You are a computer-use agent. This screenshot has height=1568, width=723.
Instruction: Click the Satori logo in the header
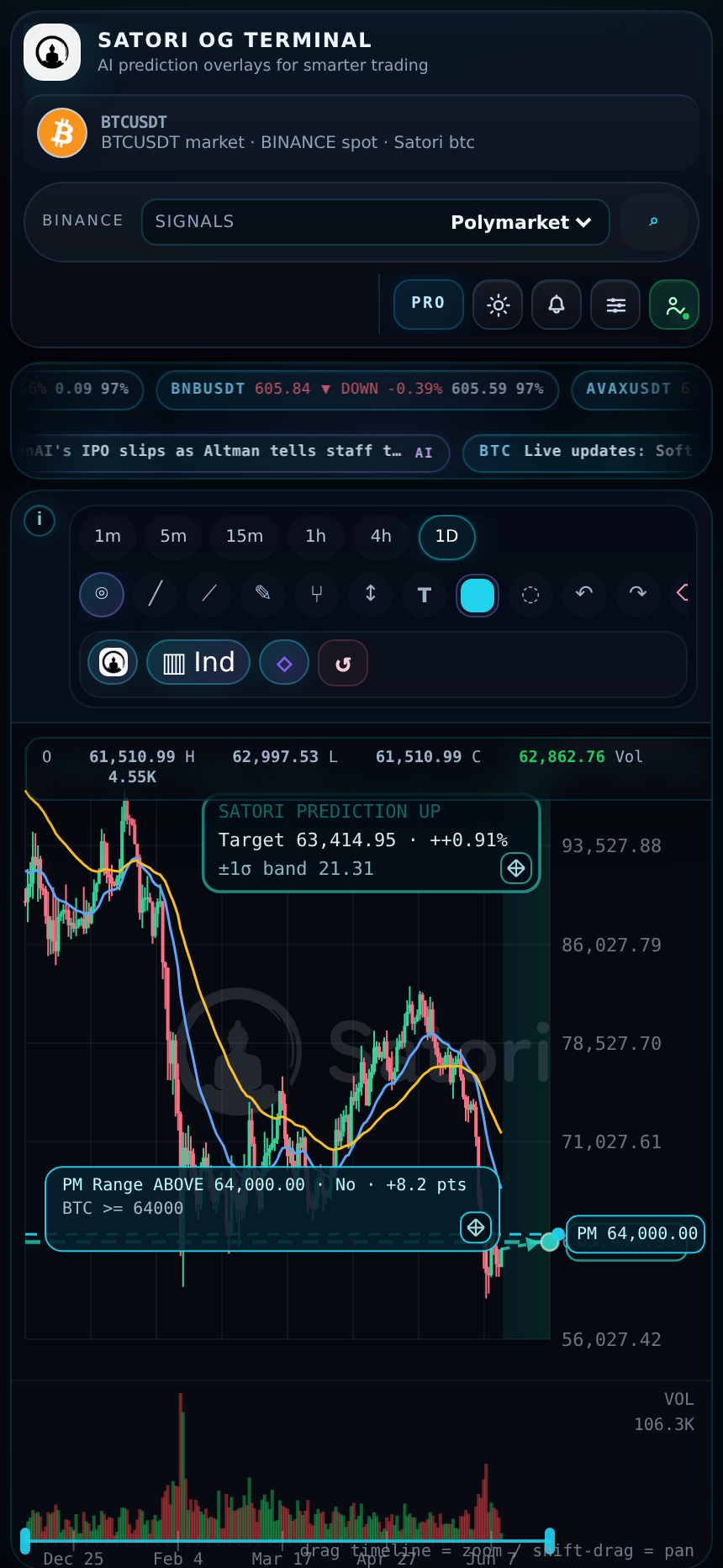point(52,52)
